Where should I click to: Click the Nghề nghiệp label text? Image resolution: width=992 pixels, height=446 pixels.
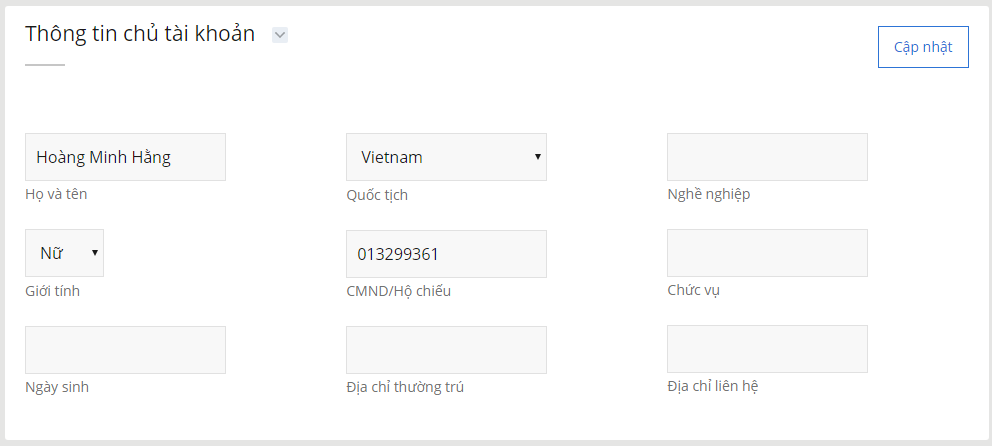coord(709,194)
